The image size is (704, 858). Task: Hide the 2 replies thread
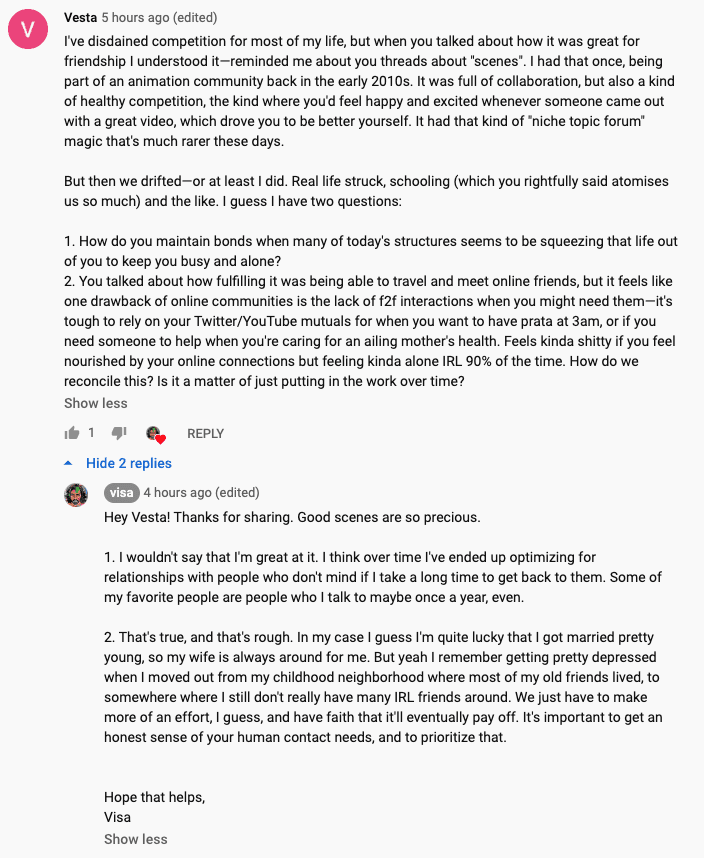point(128,463)
